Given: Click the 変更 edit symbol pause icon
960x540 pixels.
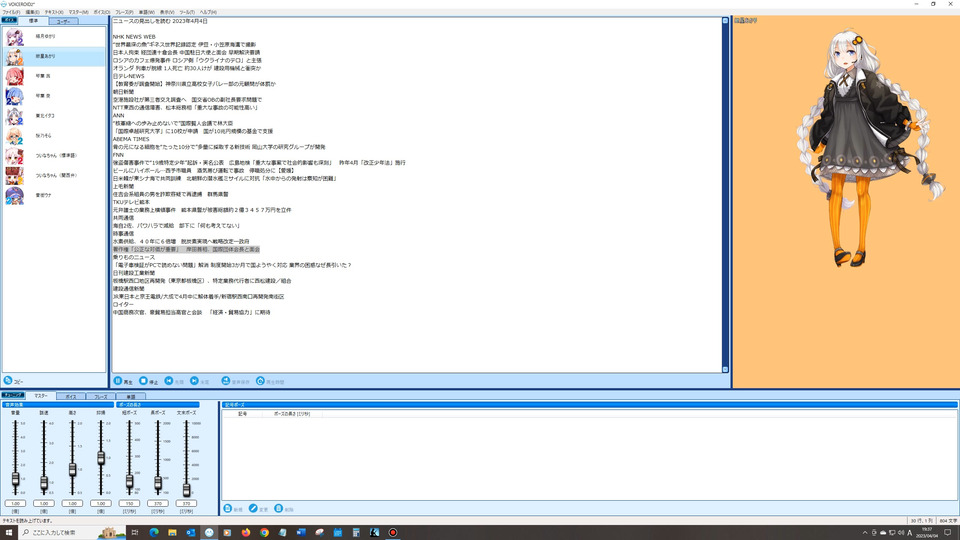Looking at the screenshot, I should click(253, 508).
